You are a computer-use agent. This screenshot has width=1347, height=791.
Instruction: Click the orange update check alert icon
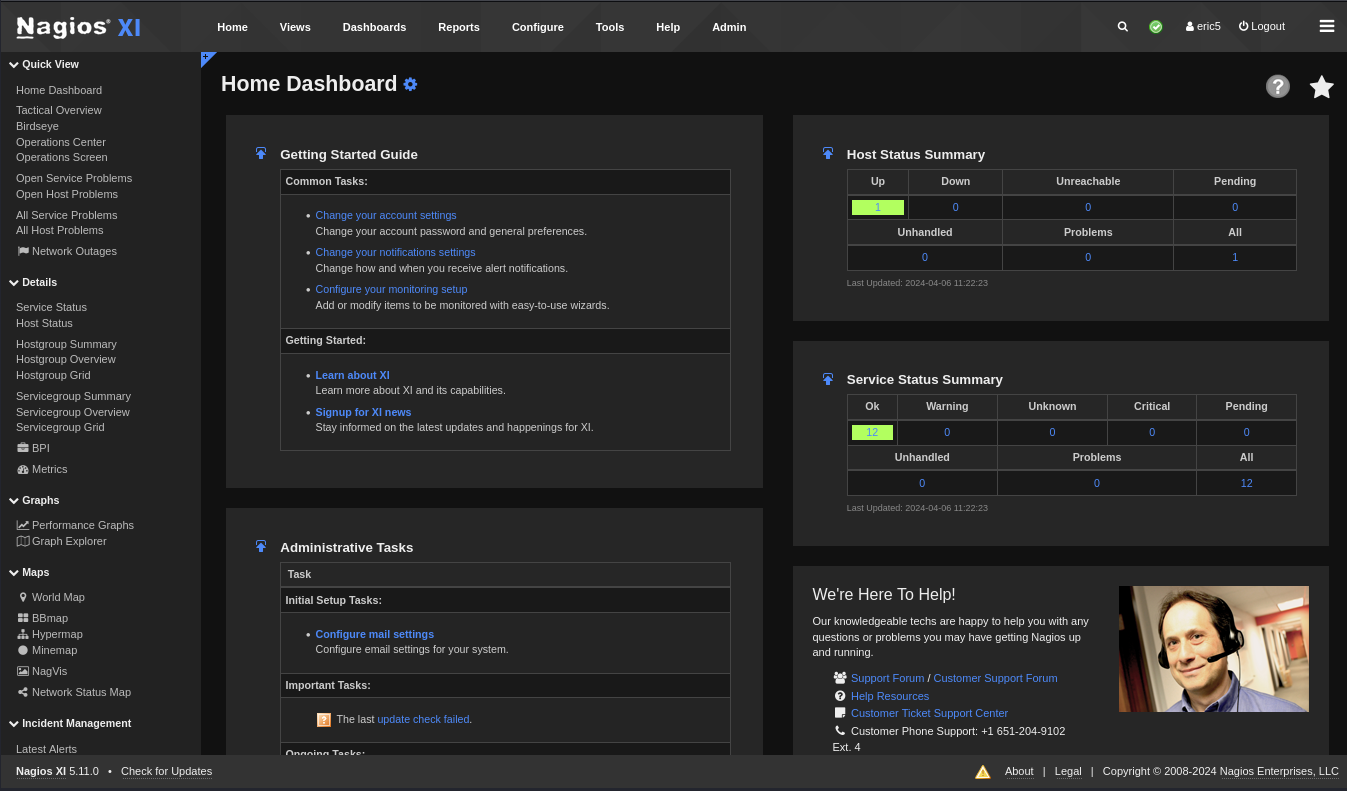[324, 719]
